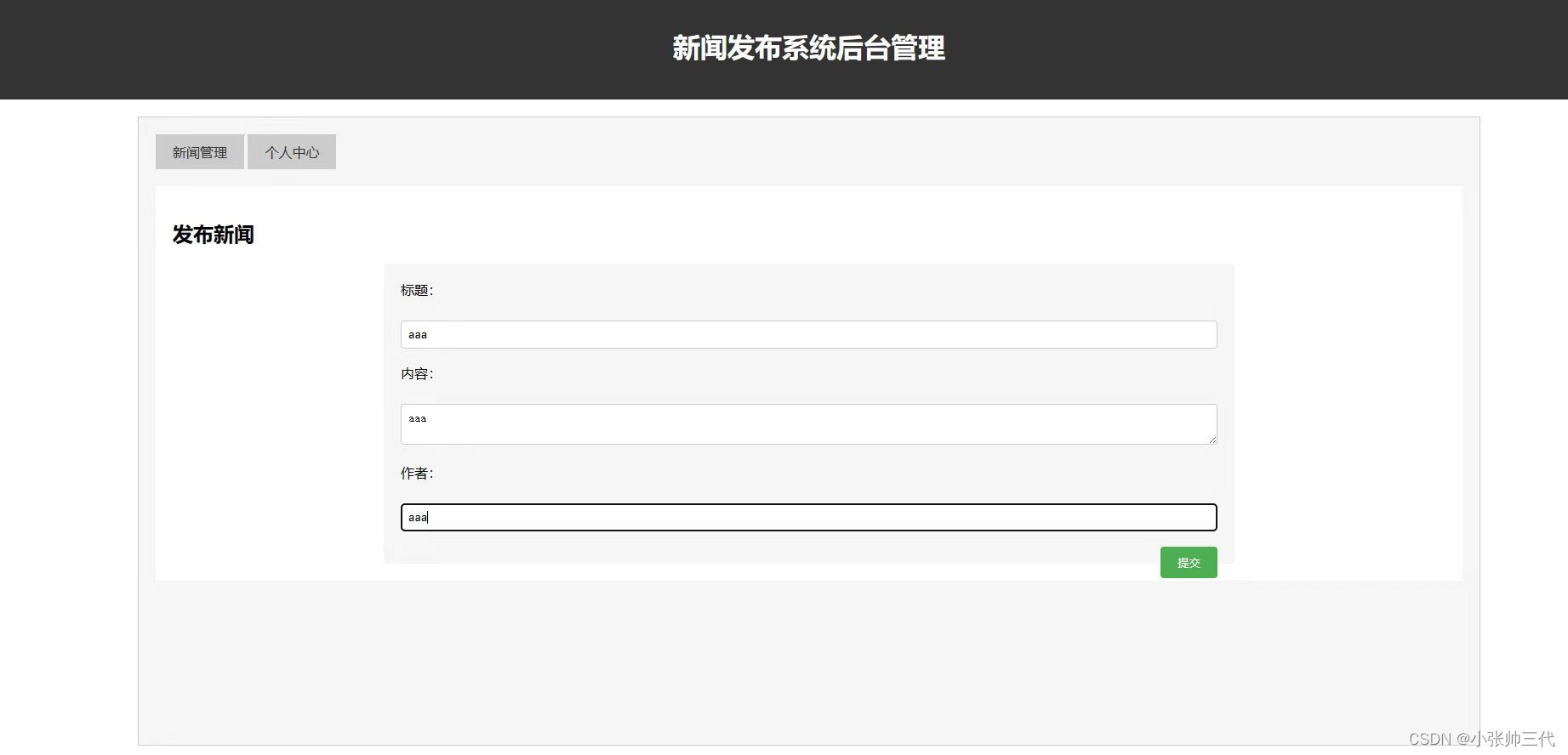Screen dimensions: 1568x755
Task: Click the 新闻发布系统后台管理 header title
Action: pos(808,48)
